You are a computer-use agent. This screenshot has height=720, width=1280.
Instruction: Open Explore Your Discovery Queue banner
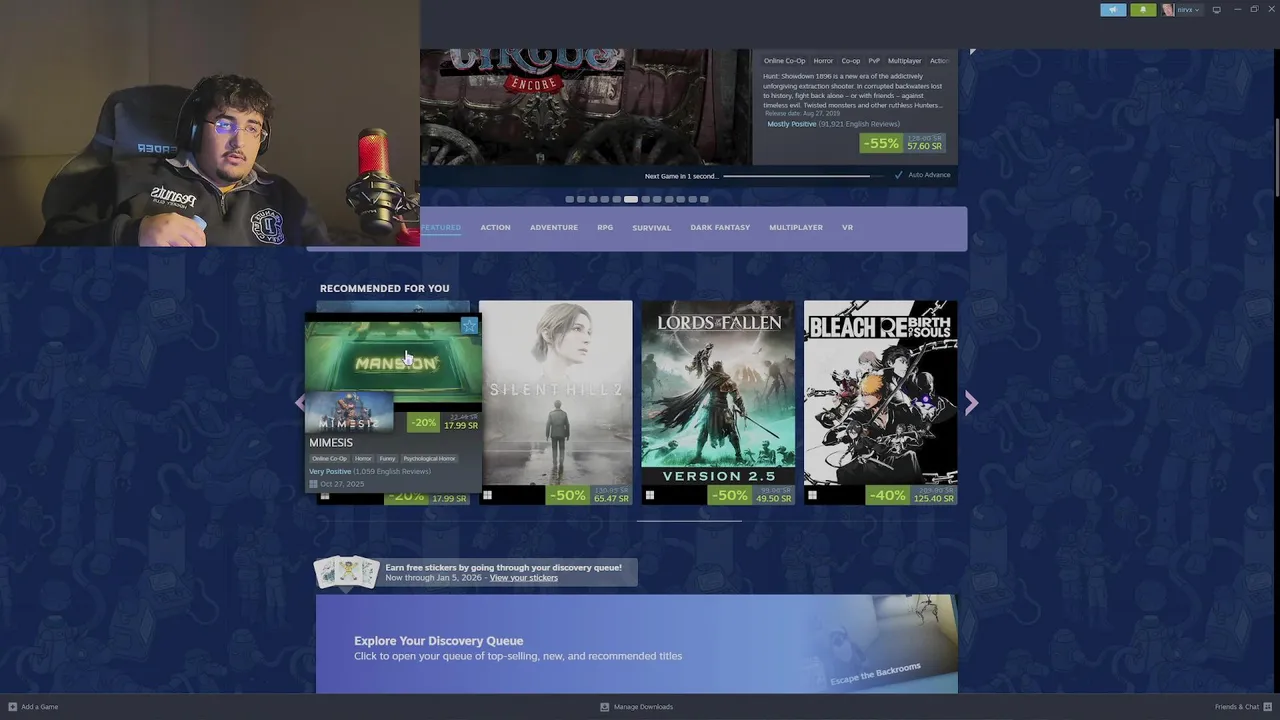click(637, 644)
